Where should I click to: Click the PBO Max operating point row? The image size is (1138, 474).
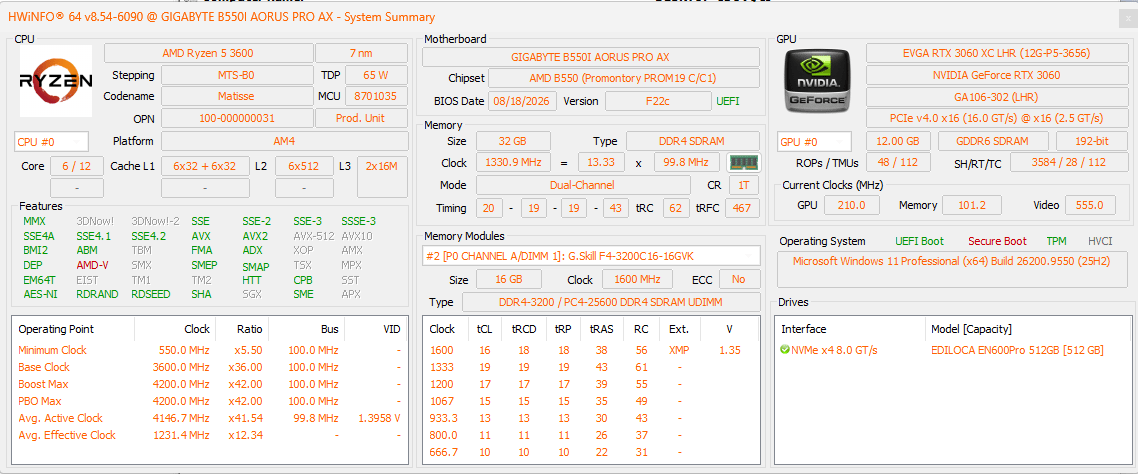[210, 401]
